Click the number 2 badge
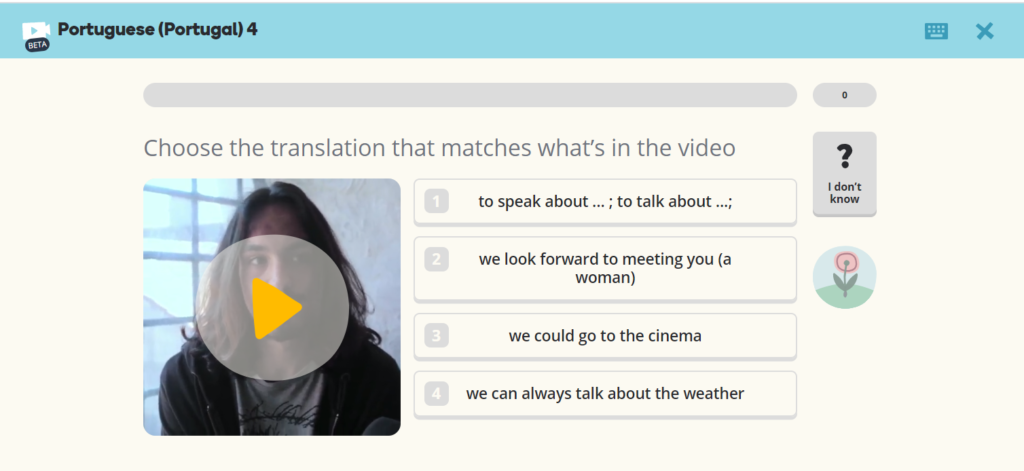The width and height of the screenshot is (1024, 471). click(x=436, y=260)
